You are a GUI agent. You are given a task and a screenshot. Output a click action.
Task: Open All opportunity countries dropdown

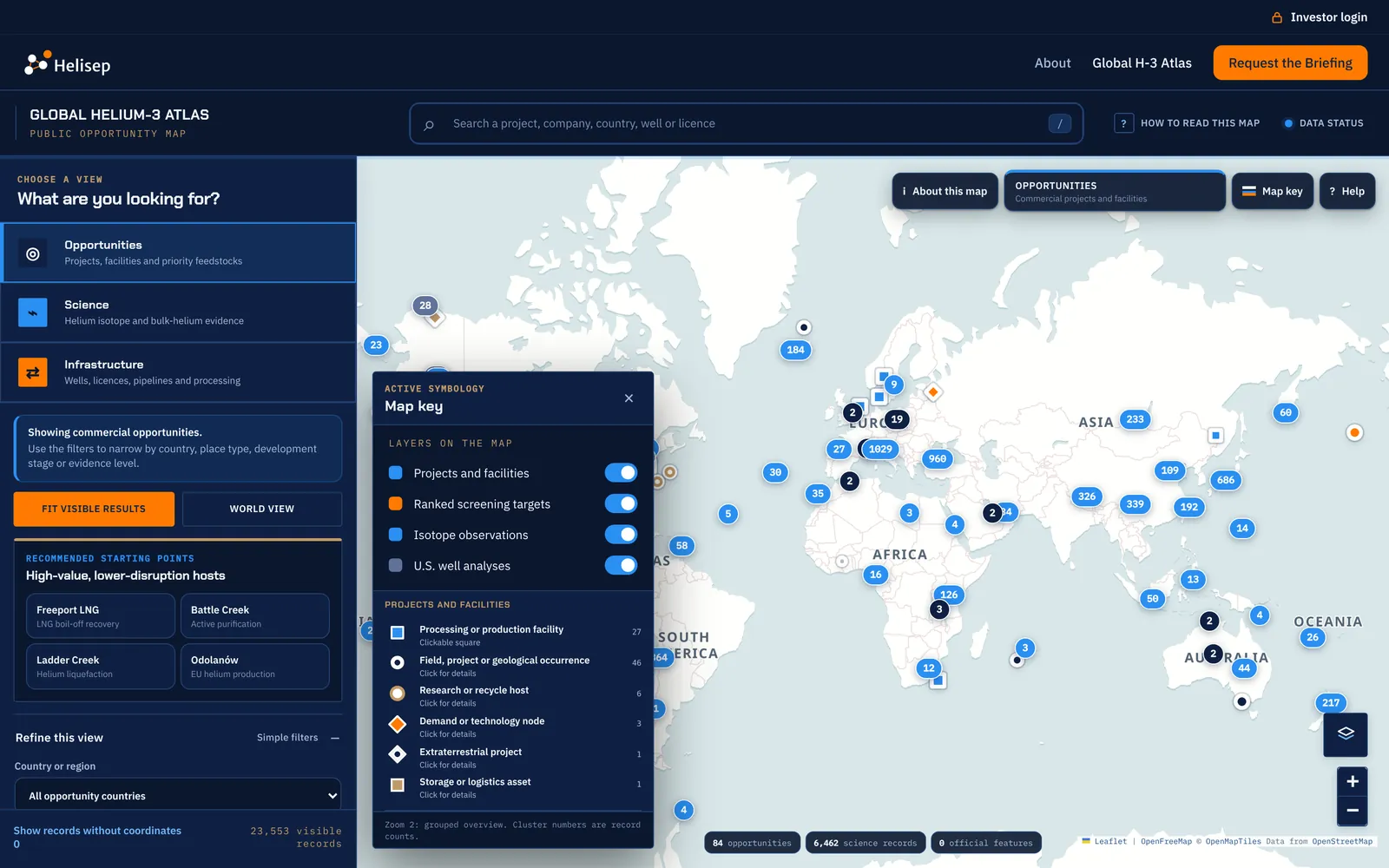click(x=178, y=795)
